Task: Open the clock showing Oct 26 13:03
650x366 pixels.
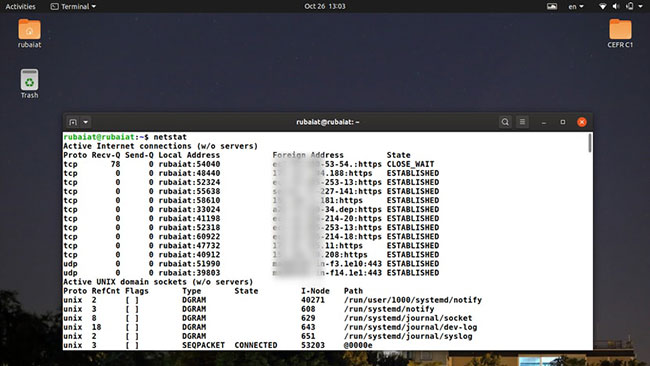Action: [x=325, y=6]
